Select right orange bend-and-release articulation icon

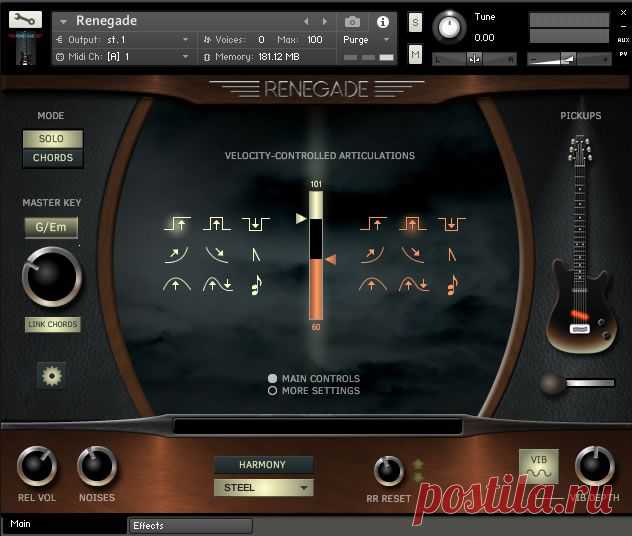coord(414,284)
